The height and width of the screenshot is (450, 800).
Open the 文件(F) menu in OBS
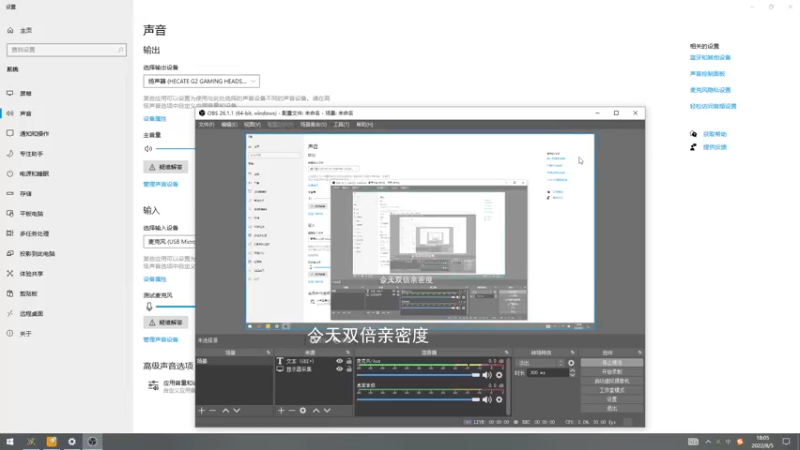pyautogui.click(x=206, y=124)
